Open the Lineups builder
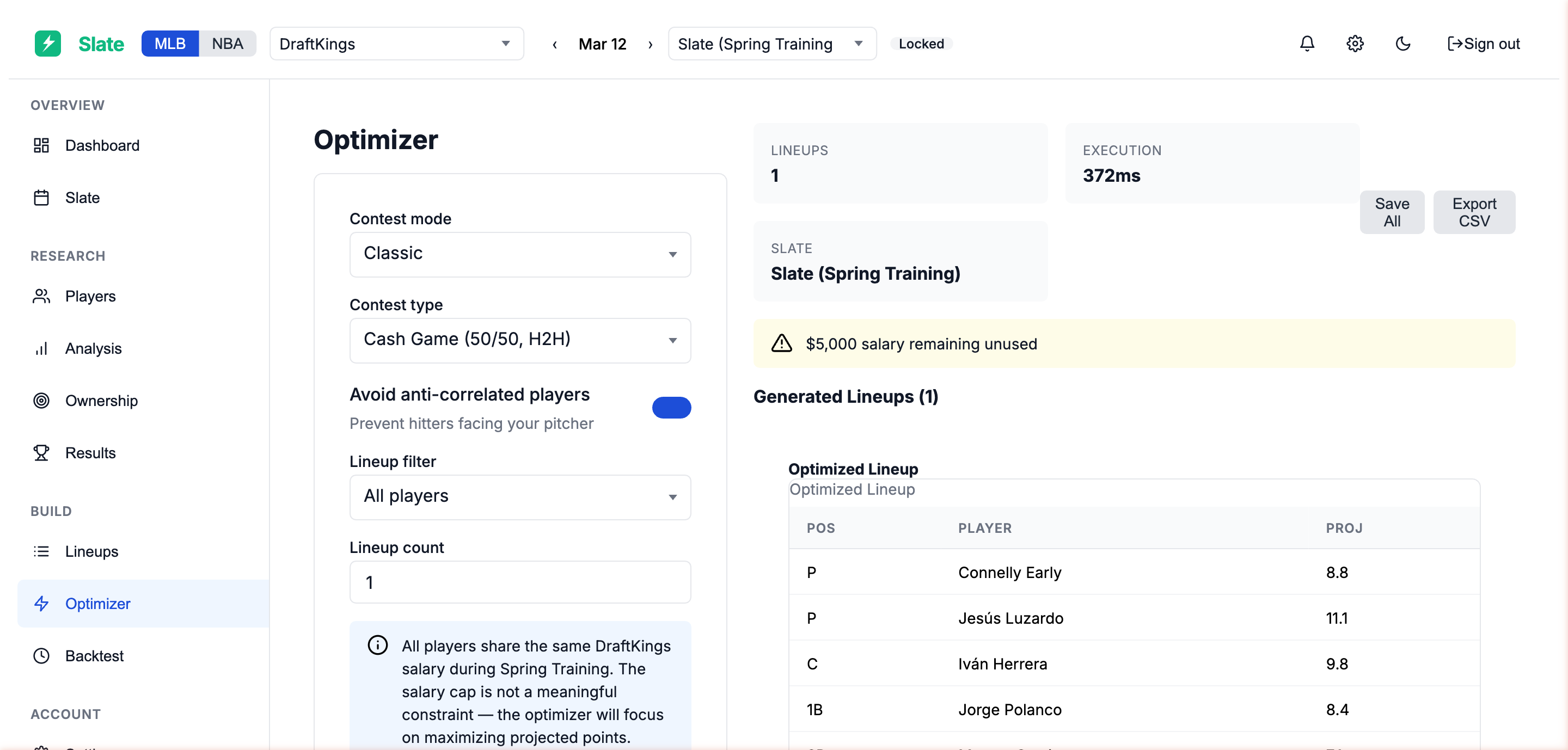The height and width of the screenshot is (750, 1568). [x=91, y=551]
